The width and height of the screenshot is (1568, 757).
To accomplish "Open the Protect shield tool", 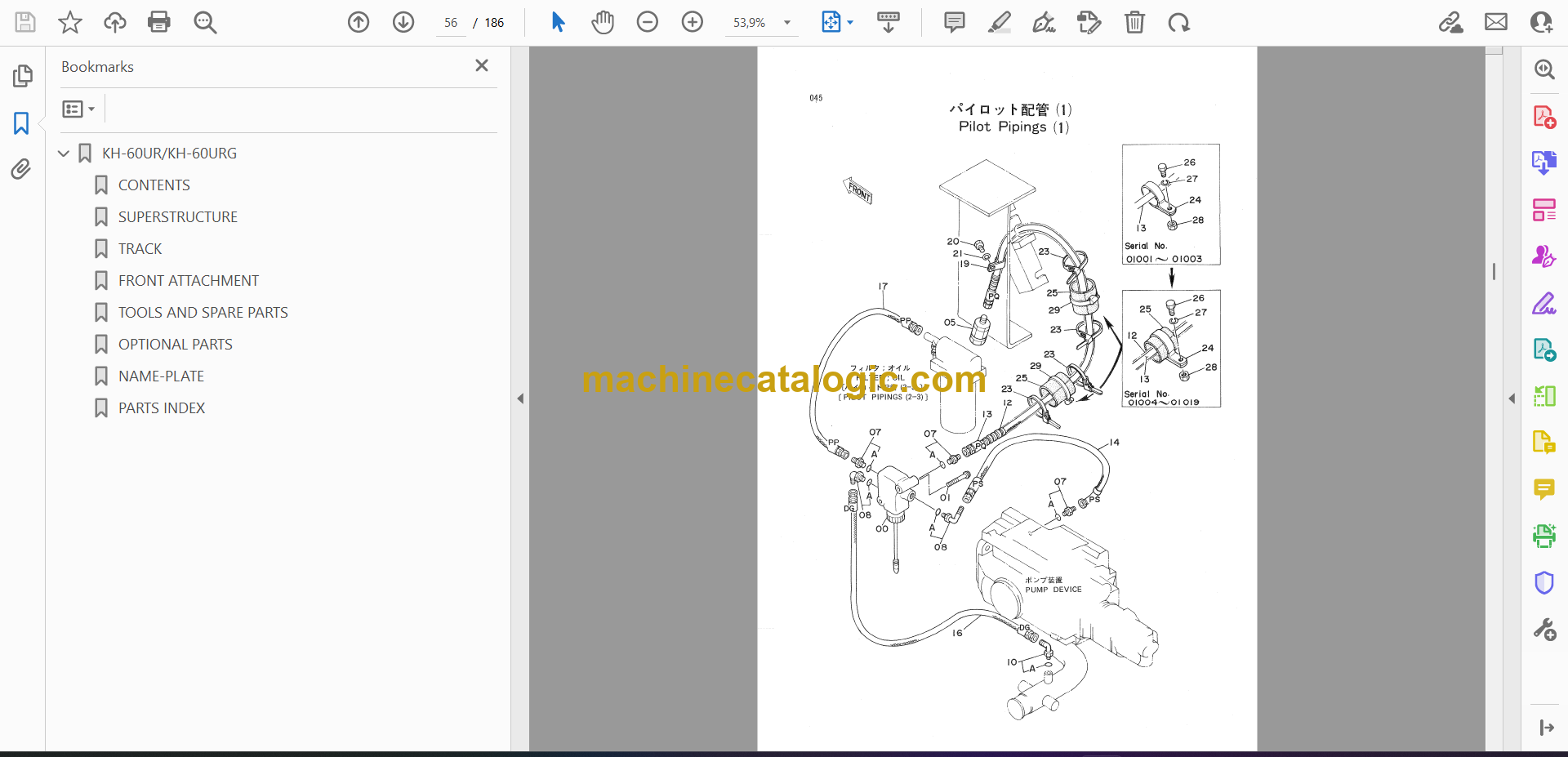I will tap(1543, 583).
